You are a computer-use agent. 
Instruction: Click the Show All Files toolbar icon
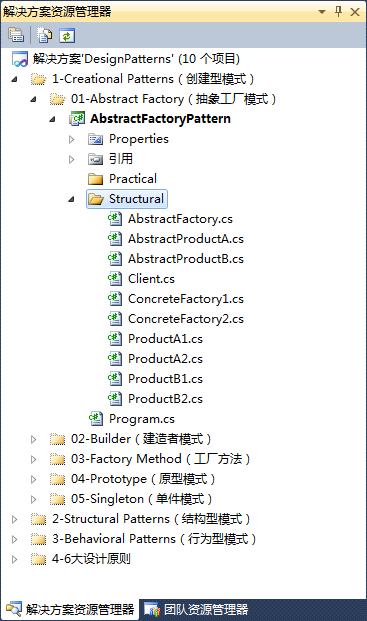click(44, 35)
